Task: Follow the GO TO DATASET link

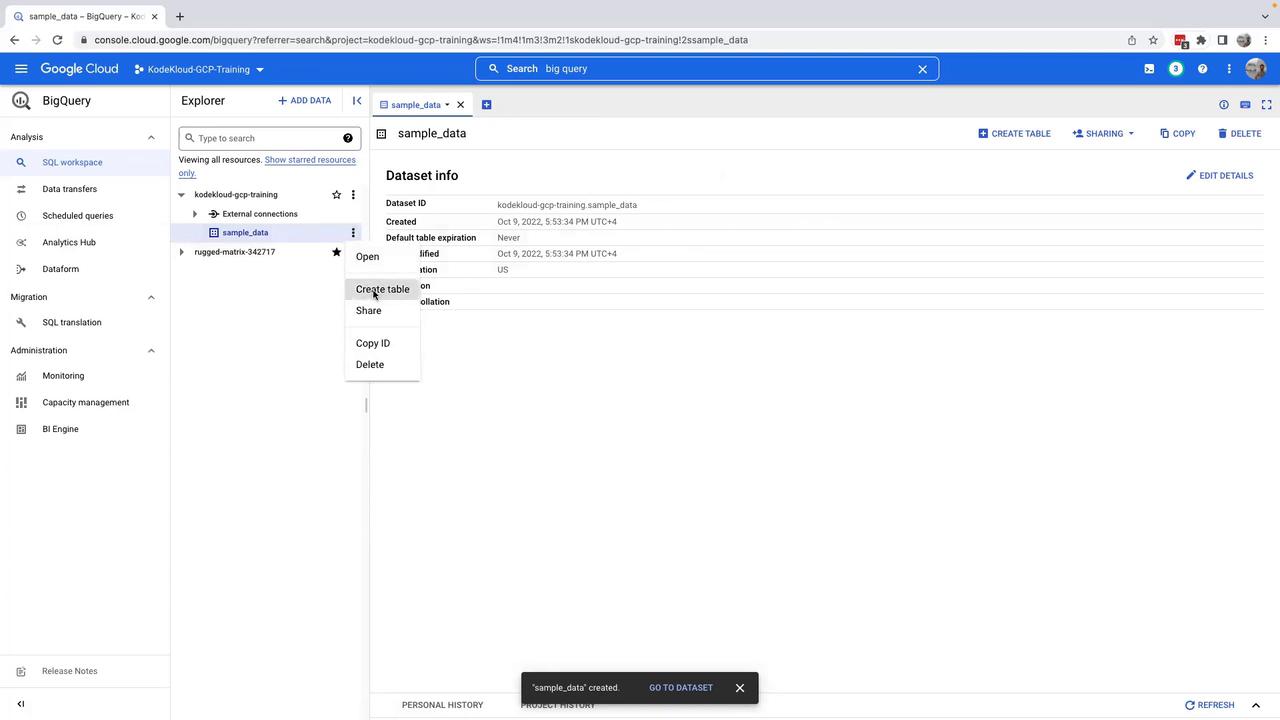Action: pos(681,688)
